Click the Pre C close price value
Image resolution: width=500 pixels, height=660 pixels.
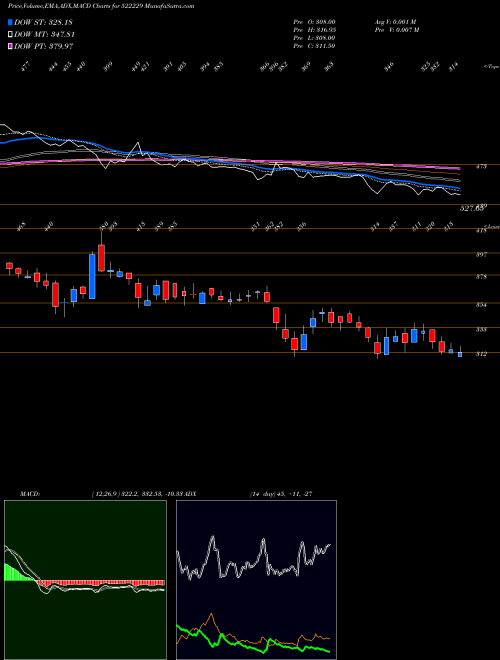(x=327, y=46)
